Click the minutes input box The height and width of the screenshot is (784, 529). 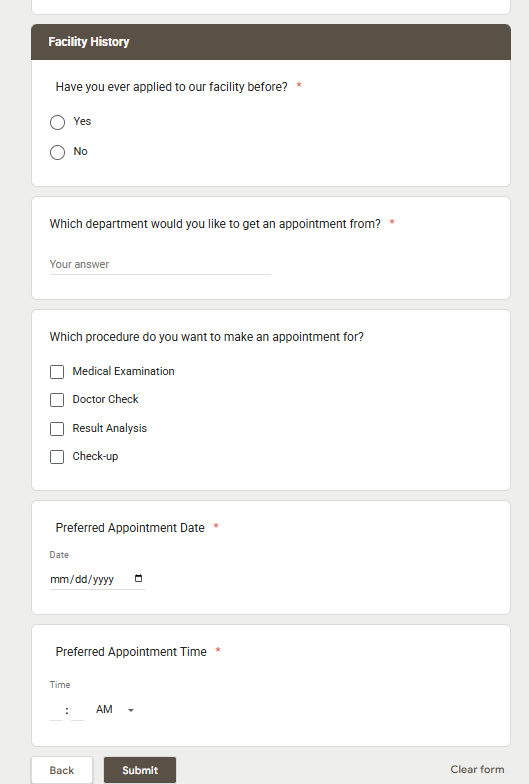78,710
